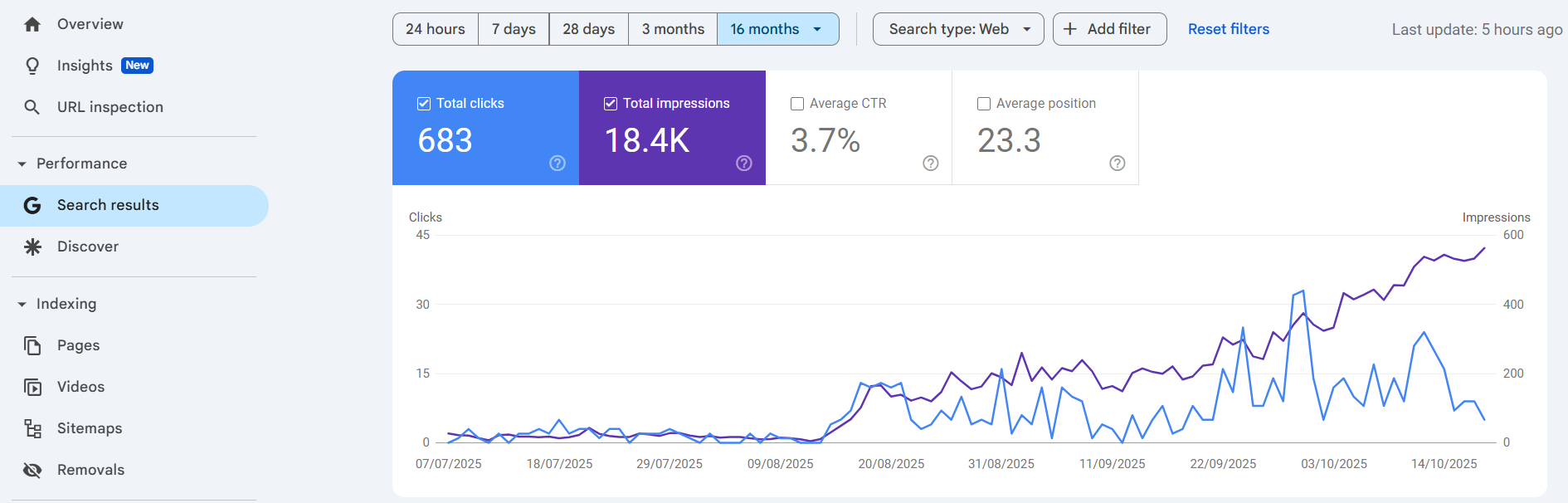Click the Add filter button
This screenshot has height=503, width=1568.
coord(1109,29)
